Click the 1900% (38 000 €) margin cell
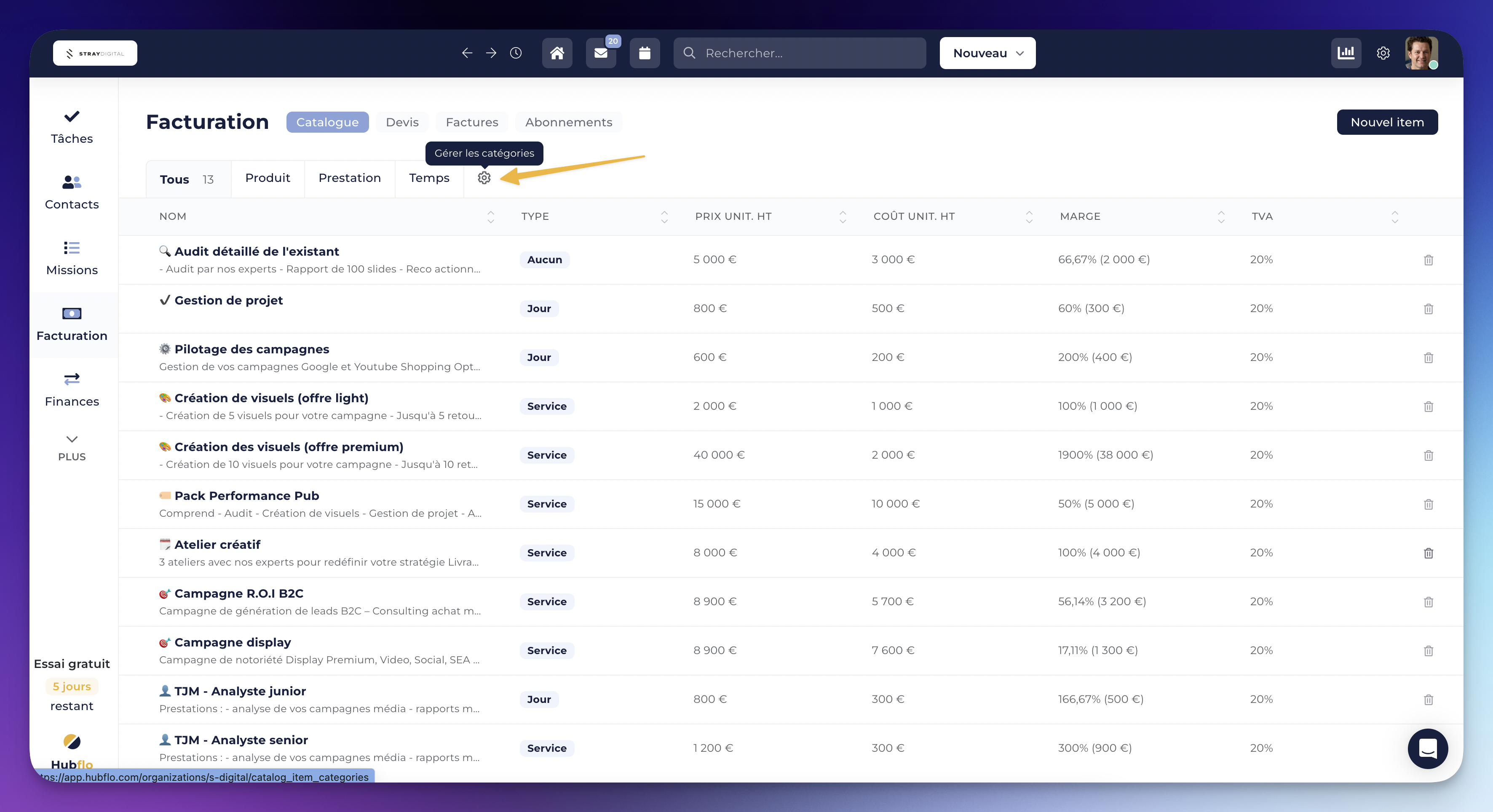Image resolution: width=1493 pixels, height=812 pixels. pos(1106,455)
